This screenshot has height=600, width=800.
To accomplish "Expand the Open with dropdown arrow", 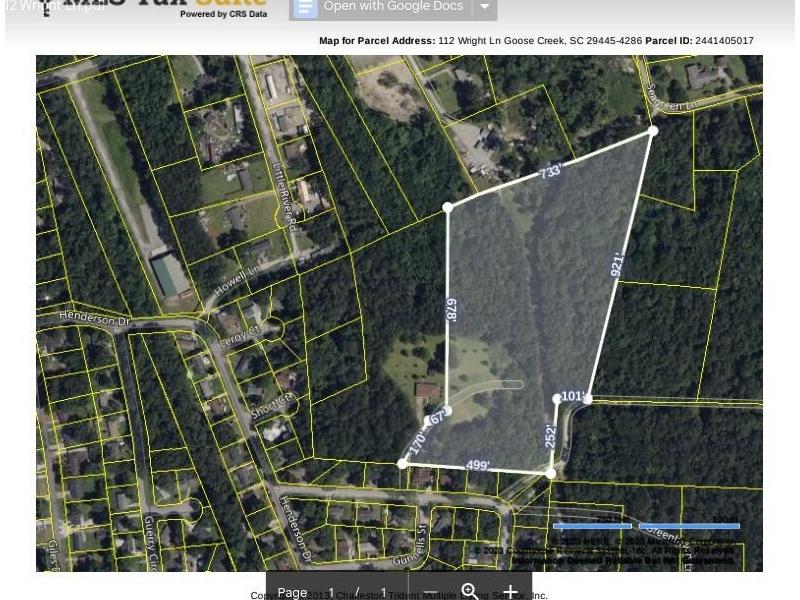I will (x=485, y=7).
